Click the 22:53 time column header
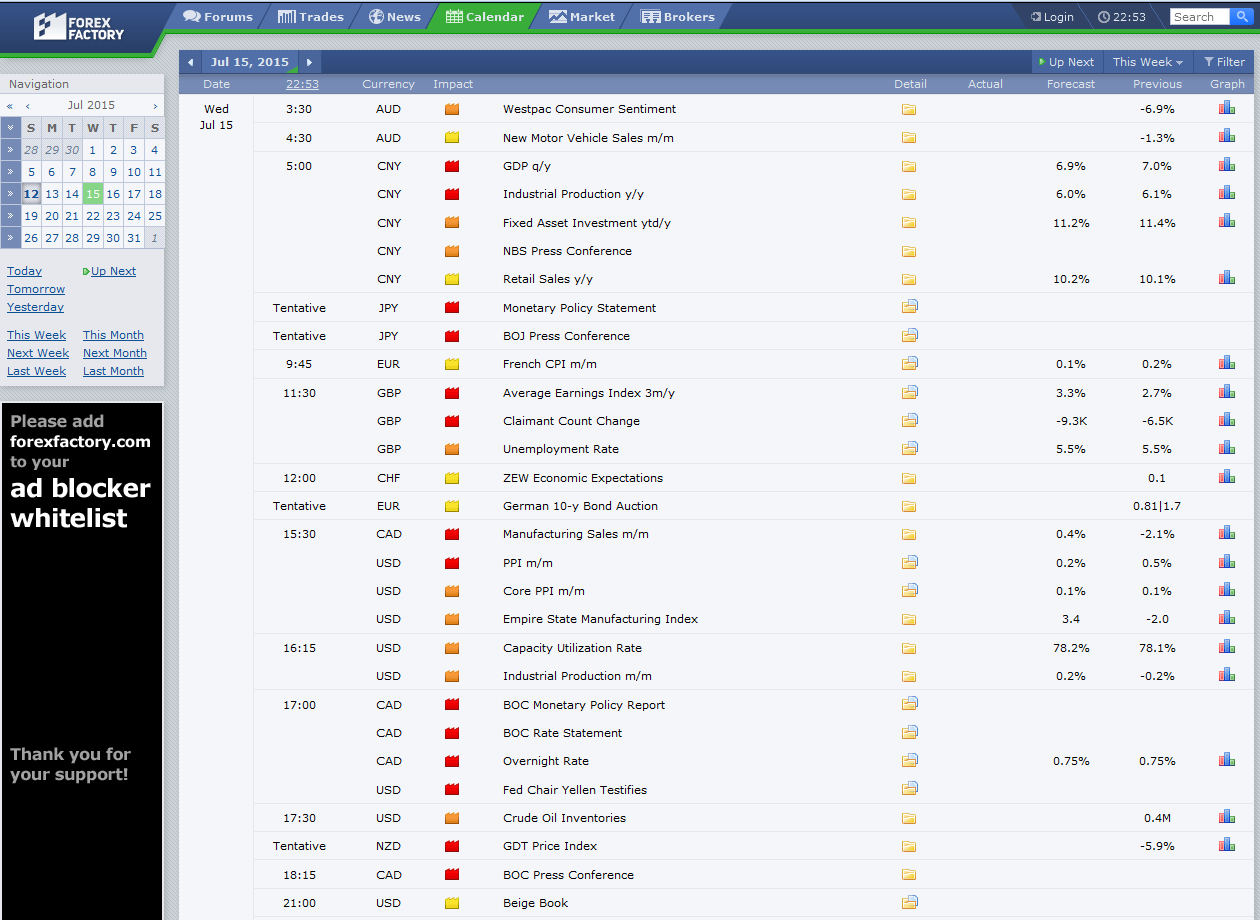This screenshot has width=1260, height=920. point(302,85)
